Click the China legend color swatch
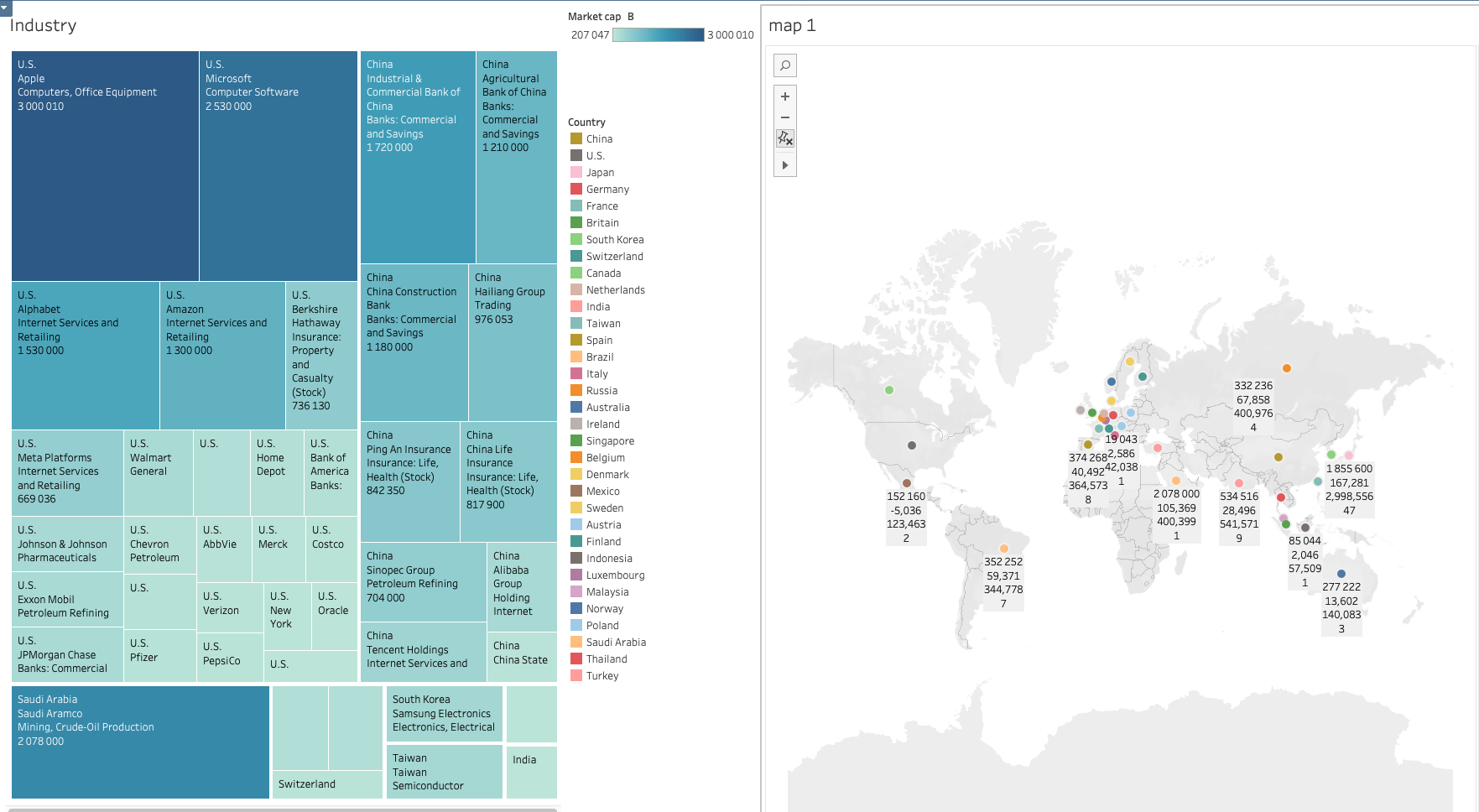The height and width of the screenshot is (812, 1479). click(x=576, y=138)
